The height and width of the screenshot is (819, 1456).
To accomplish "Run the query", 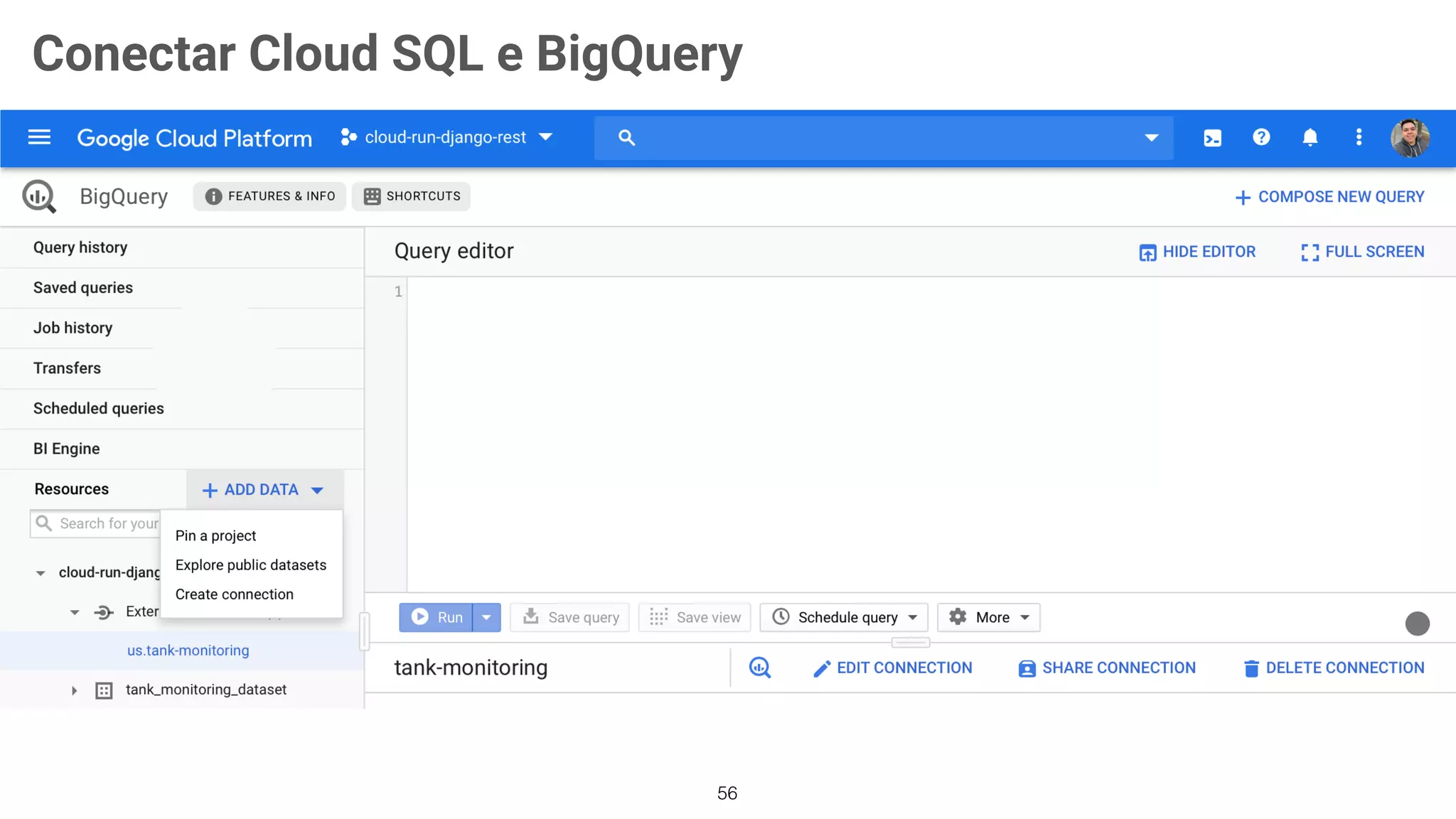I will [436, 617].
